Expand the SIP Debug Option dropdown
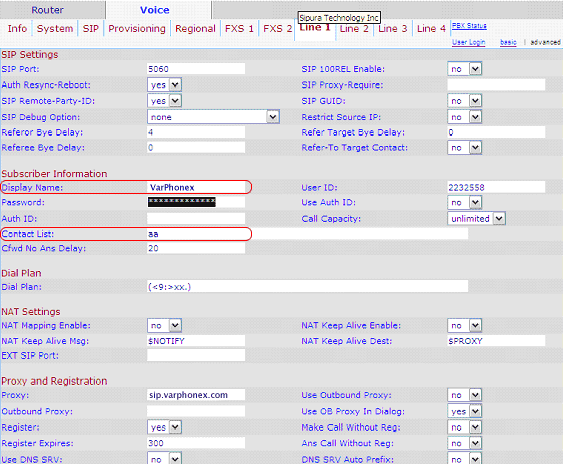This screenshot has width=563, height=464. point(213,117)
